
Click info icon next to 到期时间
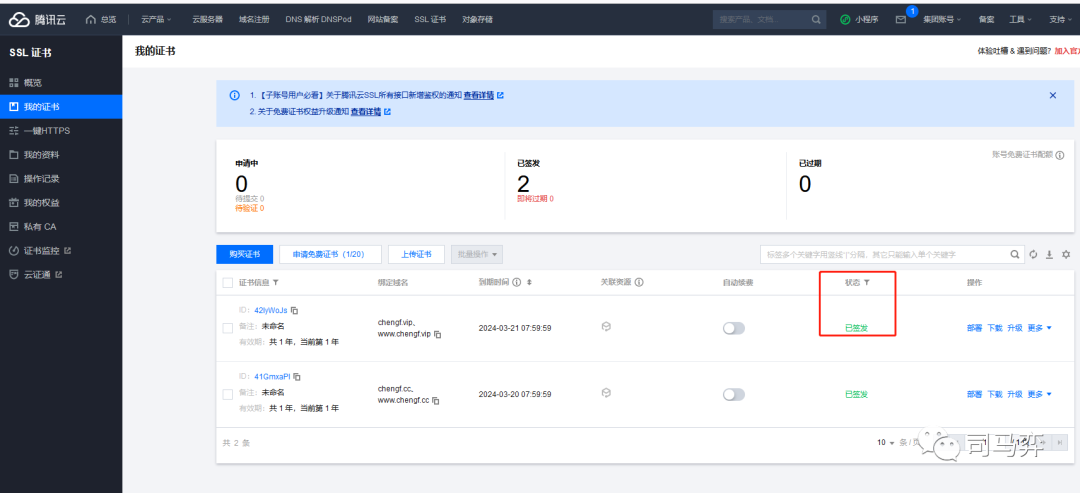coord(517,282)
